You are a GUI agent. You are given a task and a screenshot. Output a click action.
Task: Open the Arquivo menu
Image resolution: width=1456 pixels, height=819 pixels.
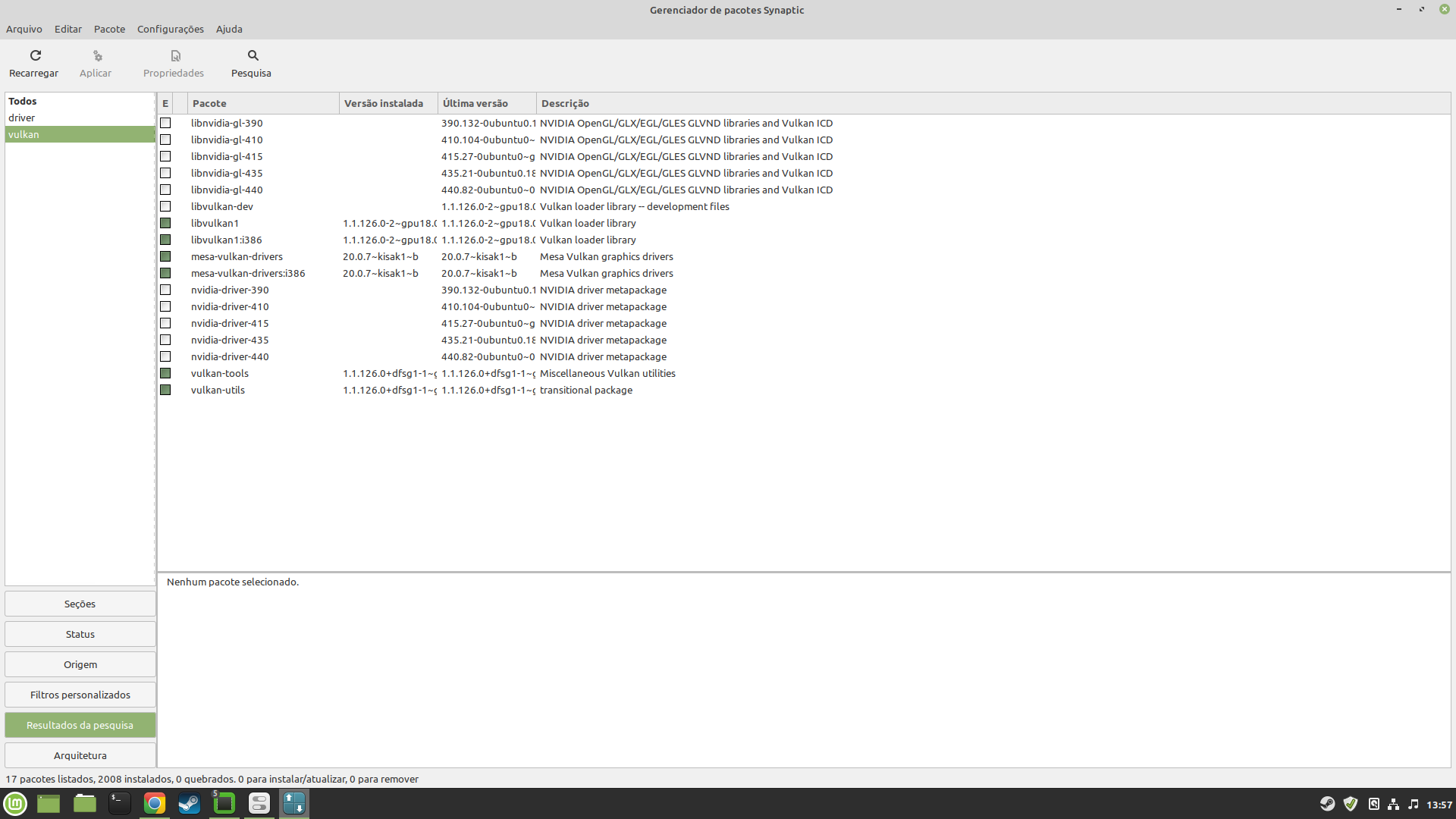pos(24,29)
